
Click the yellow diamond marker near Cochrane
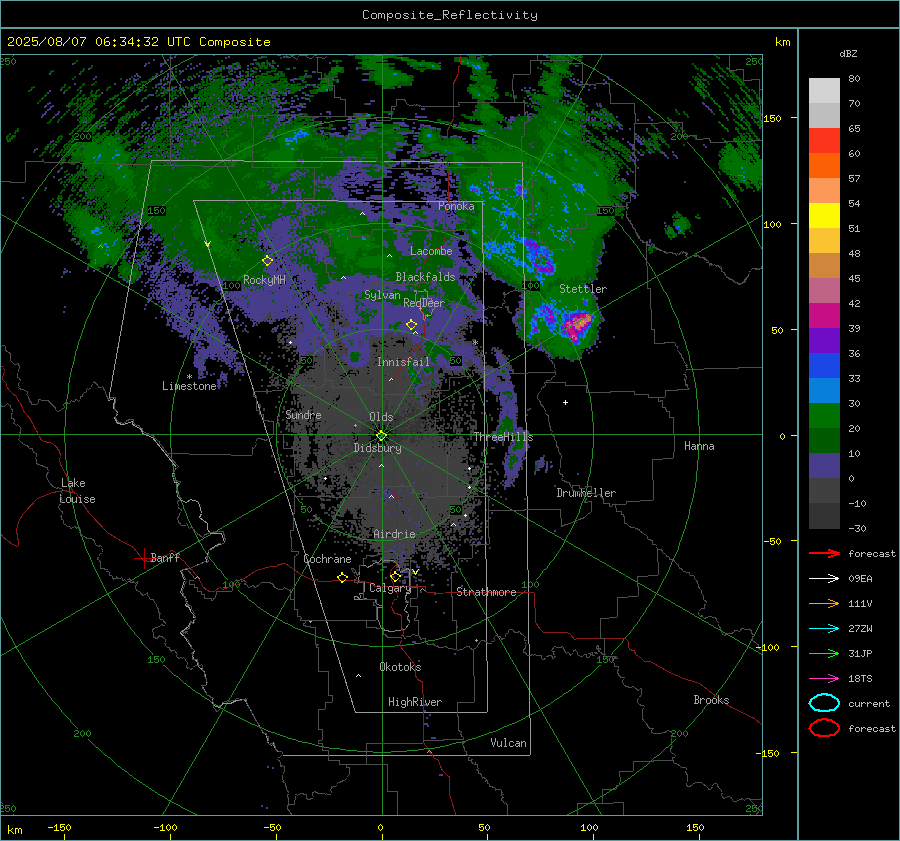pos(343,577)
